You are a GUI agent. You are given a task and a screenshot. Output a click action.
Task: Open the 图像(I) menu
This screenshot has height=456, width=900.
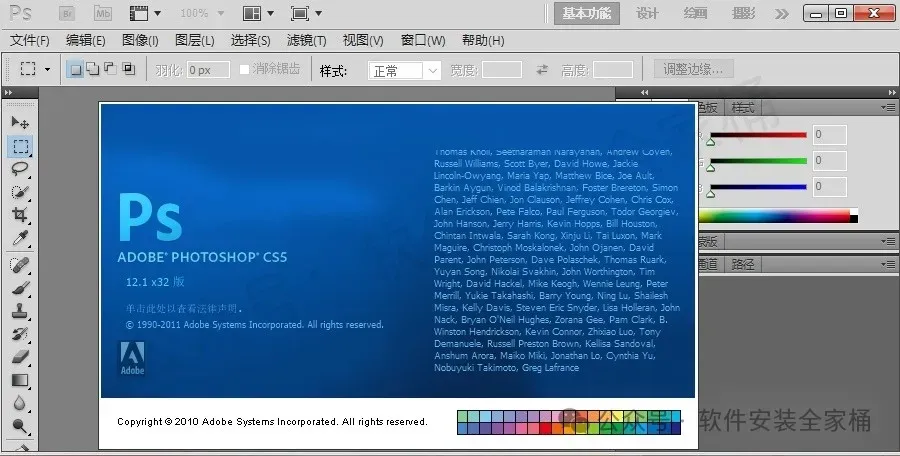point(140,40)
